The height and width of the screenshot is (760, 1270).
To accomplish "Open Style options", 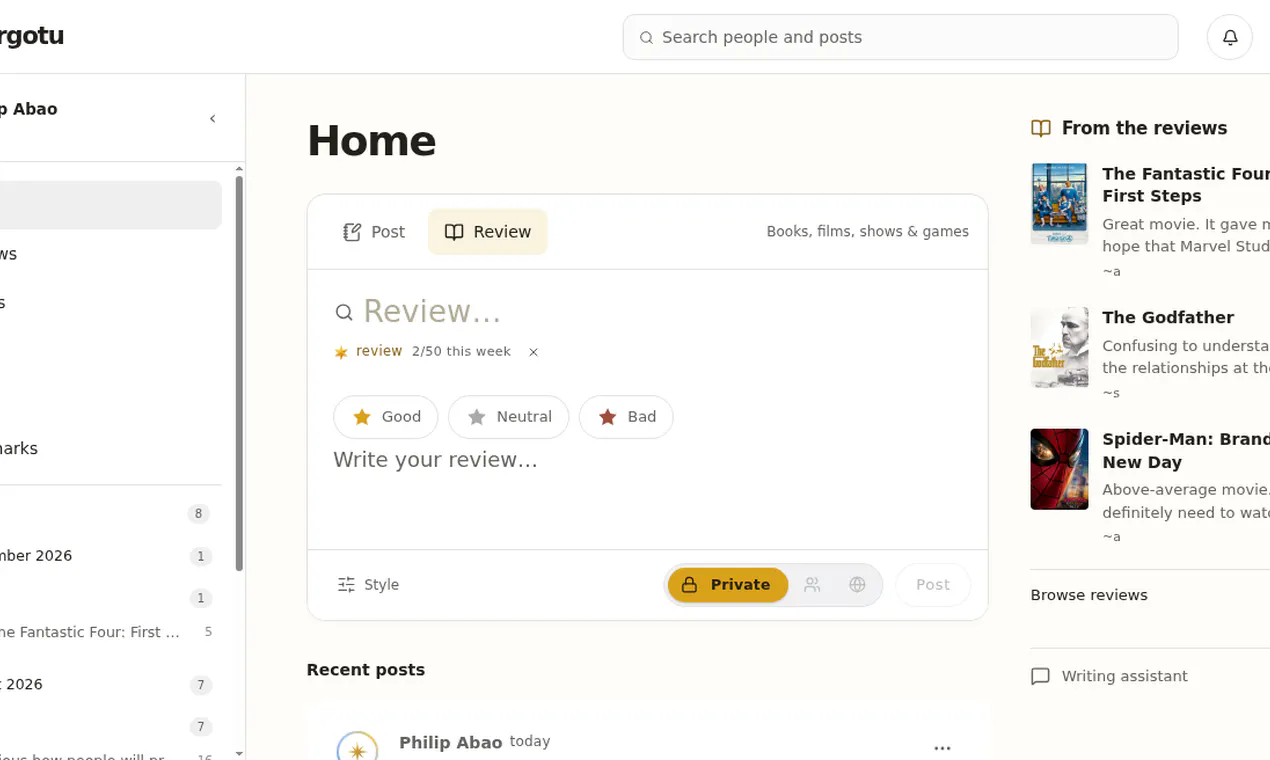I will (x=368, y=585).
